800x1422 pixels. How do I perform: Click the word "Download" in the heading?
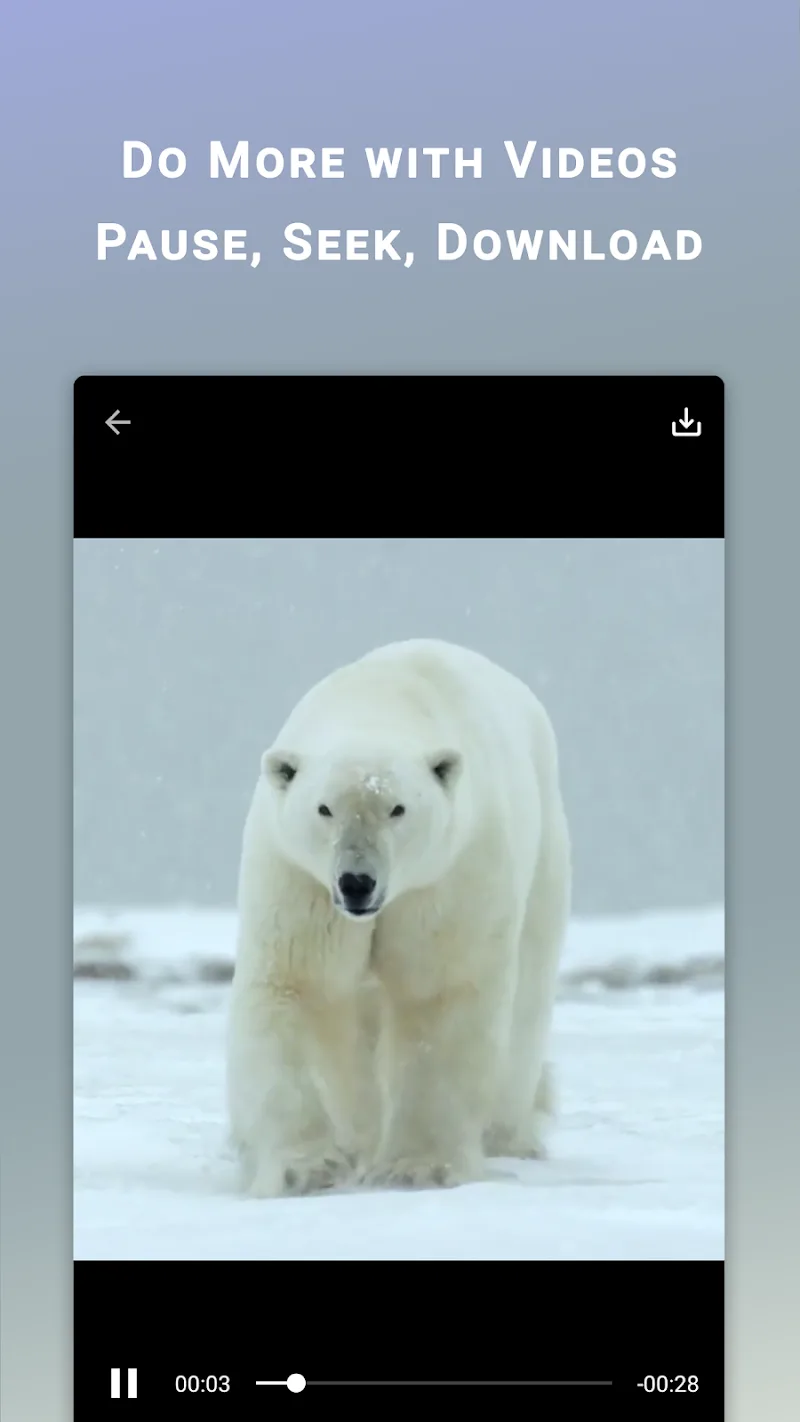pyautogui.click(x=570, y=243)
